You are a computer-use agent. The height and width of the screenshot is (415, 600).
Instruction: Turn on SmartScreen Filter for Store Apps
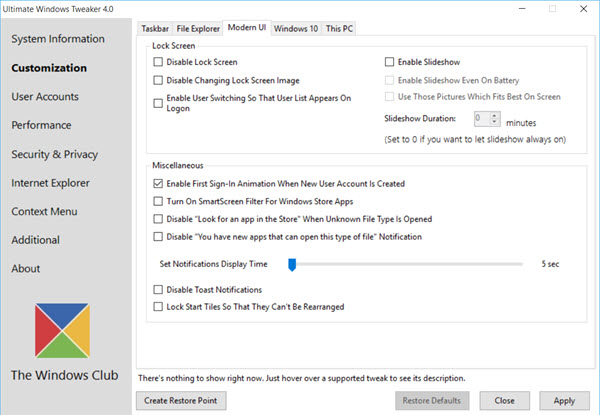click(158, 201)
